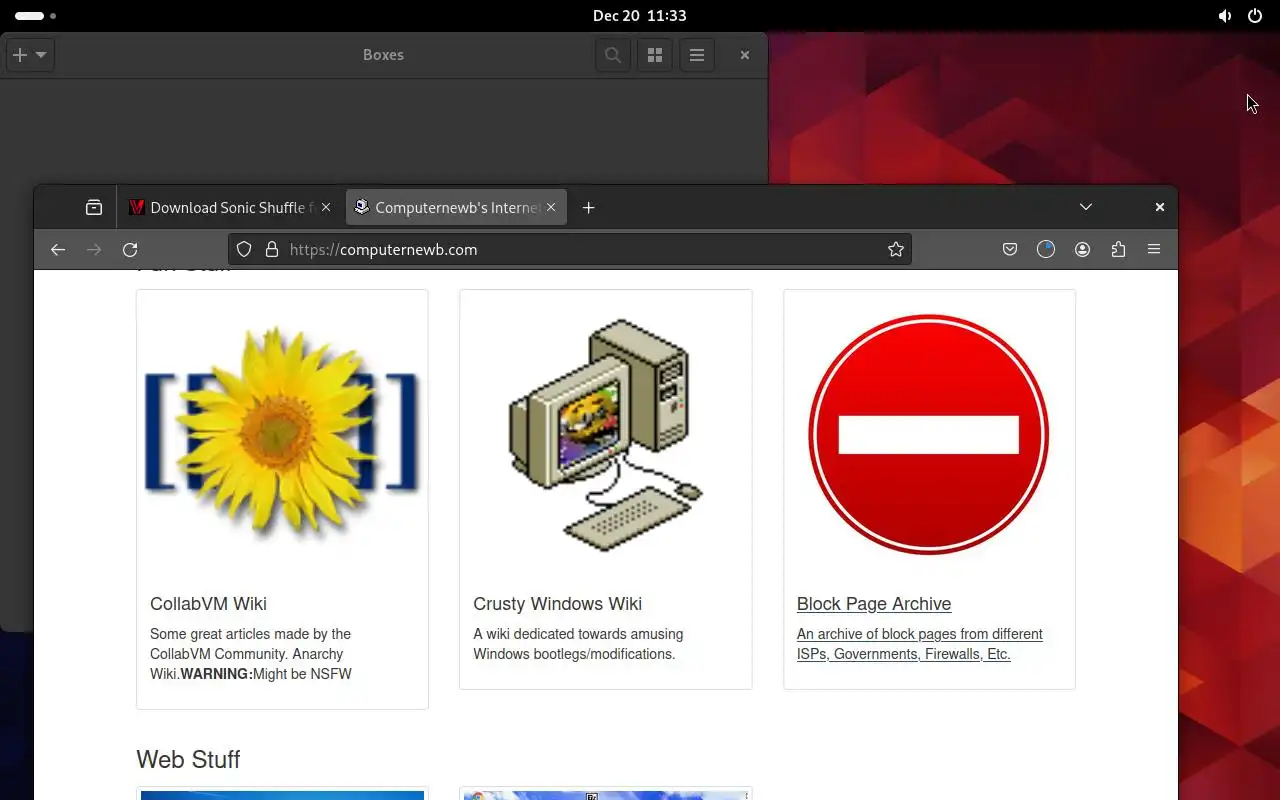Viewport: 1280px width, 800px height.
Task: Close the Computernewb's Internet tab
Action: tap(551, 207)
